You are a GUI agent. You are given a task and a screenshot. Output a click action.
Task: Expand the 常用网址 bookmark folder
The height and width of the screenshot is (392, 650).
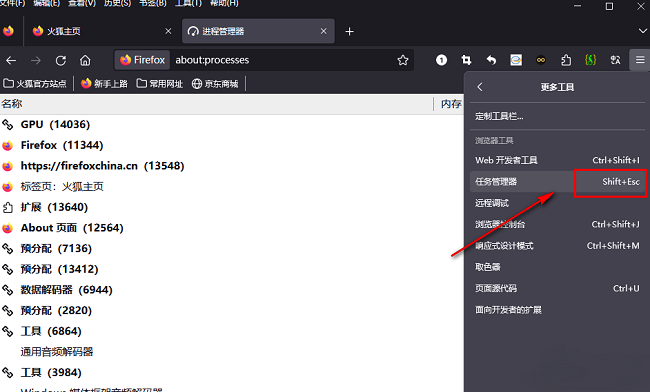point(160,84)
